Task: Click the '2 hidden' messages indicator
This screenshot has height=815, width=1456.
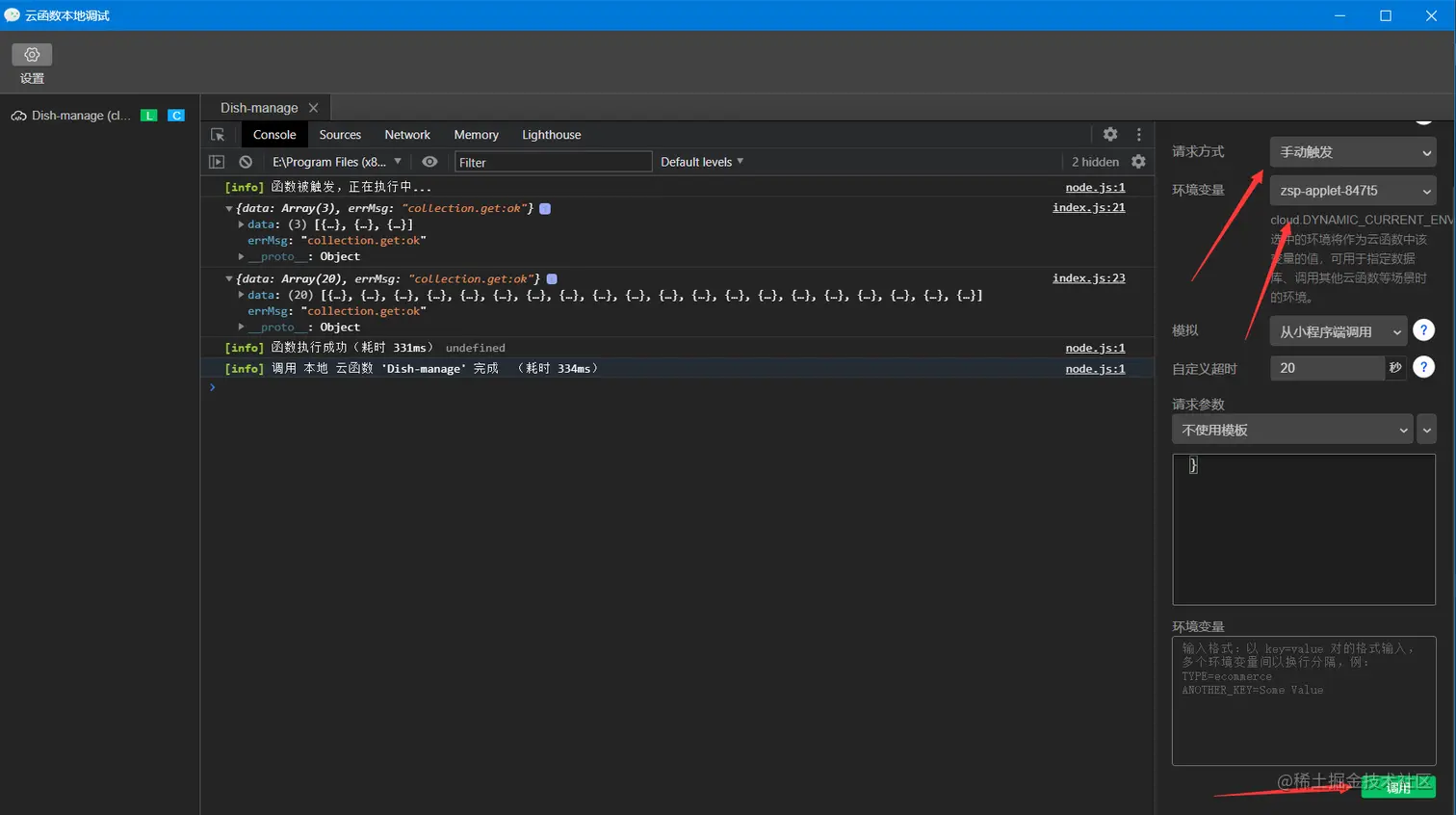Action: point(1095,162)
